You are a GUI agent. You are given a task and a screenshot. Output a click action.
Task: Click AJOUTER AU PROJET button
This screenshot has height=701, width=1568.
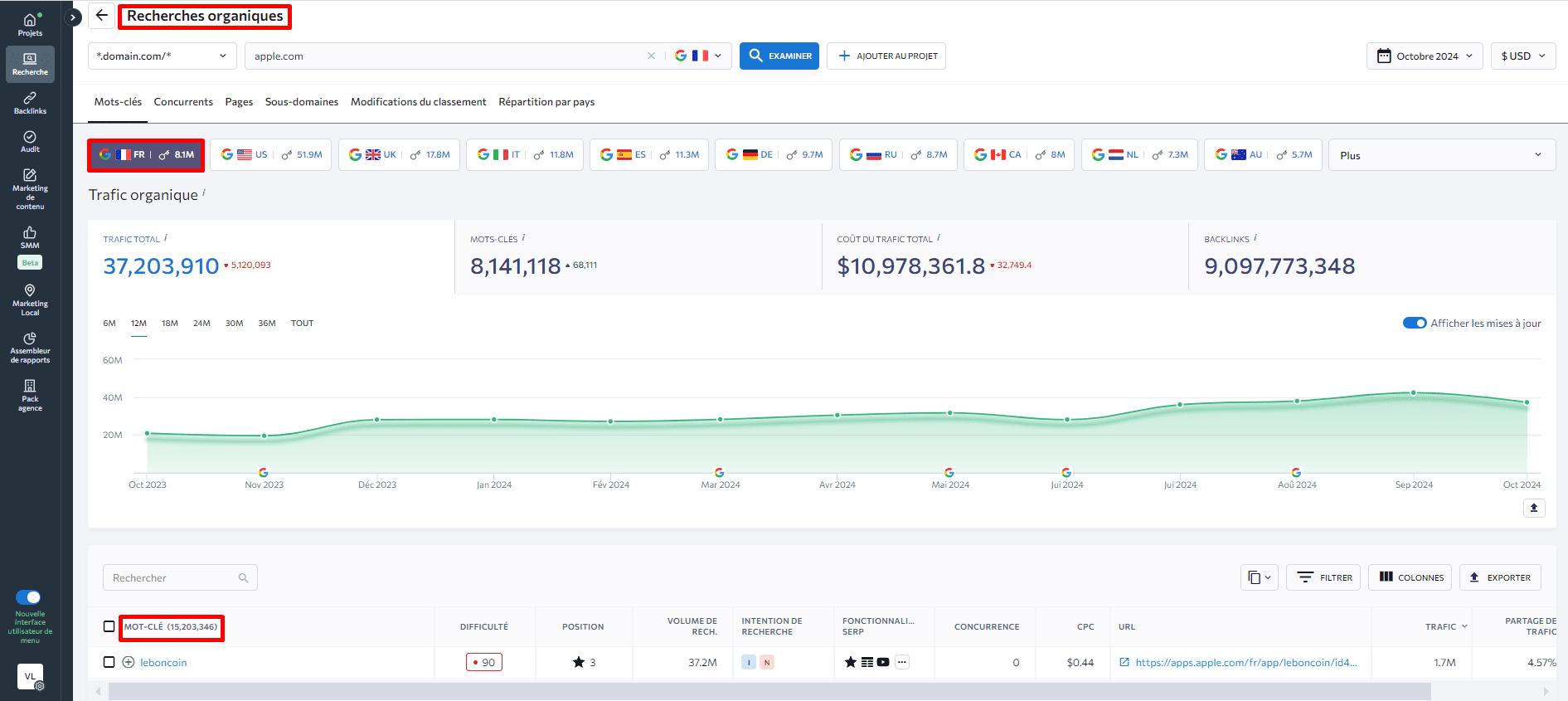pyautogui.click(x=886, y=56)
